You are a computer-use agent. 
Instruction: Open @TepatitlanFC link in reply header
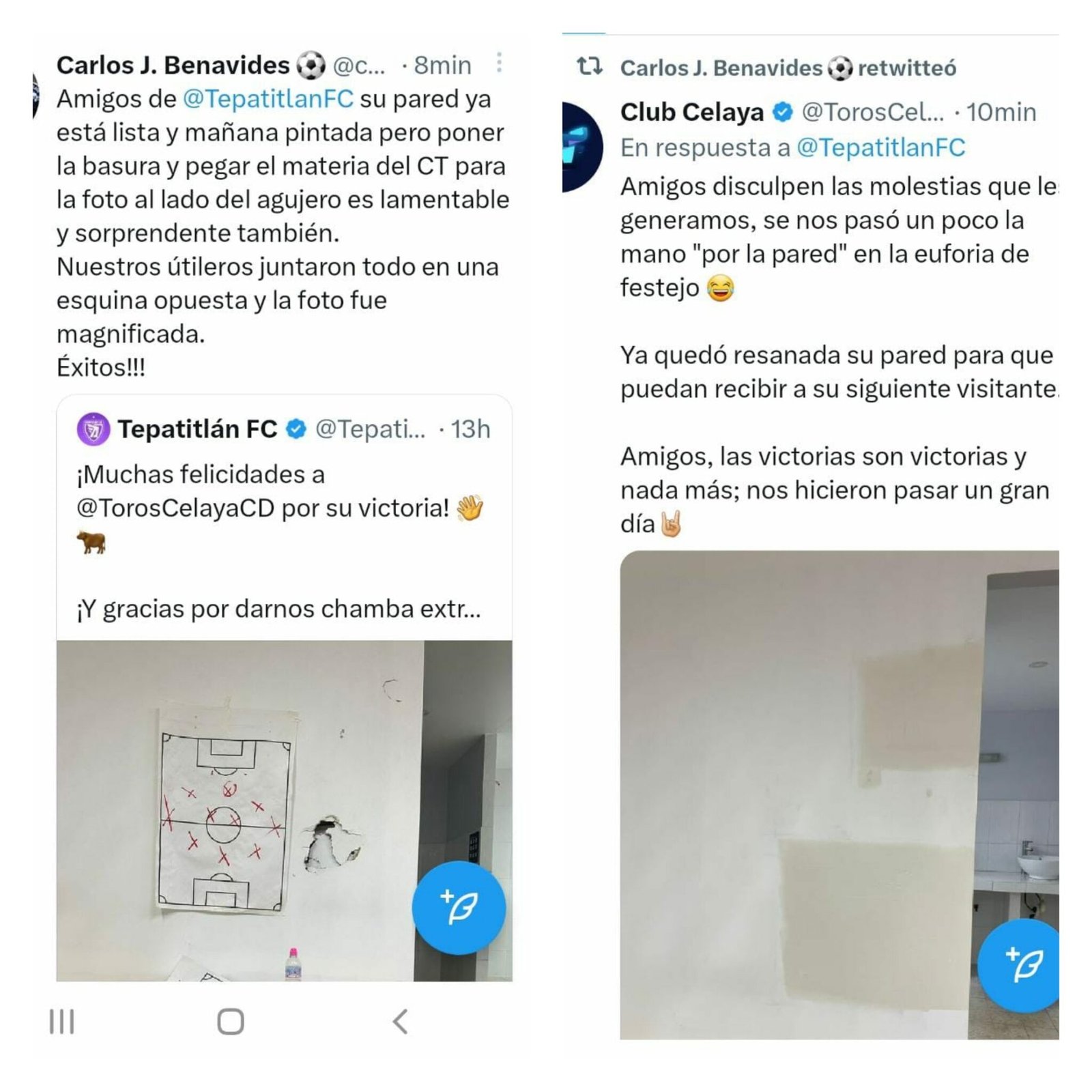[881, 147]
